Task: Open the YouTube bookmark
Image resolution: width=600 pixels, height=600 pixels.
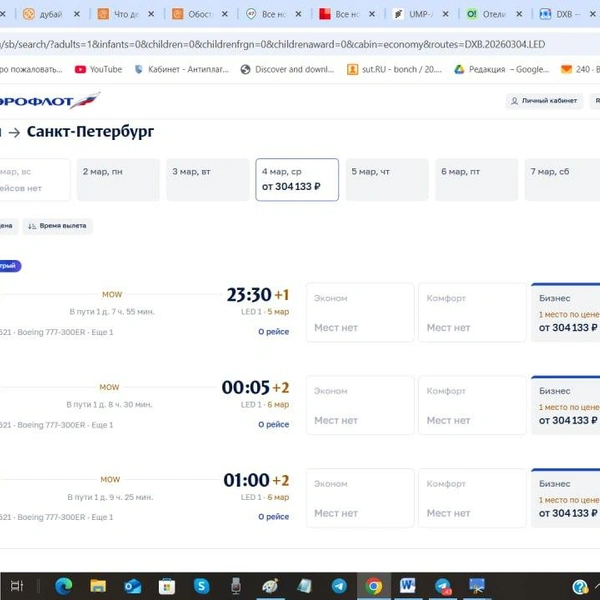Action: [98, 69]
